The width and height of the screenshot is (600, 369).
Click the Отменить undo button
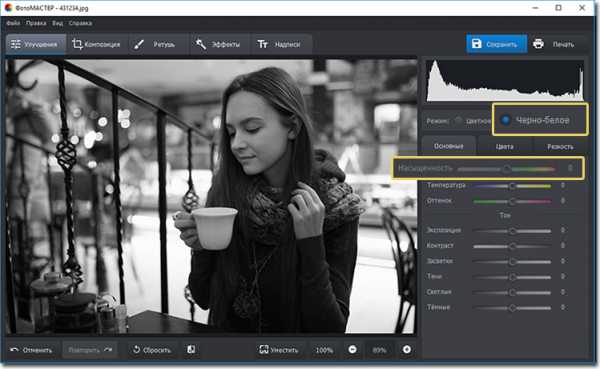[31, 350]
